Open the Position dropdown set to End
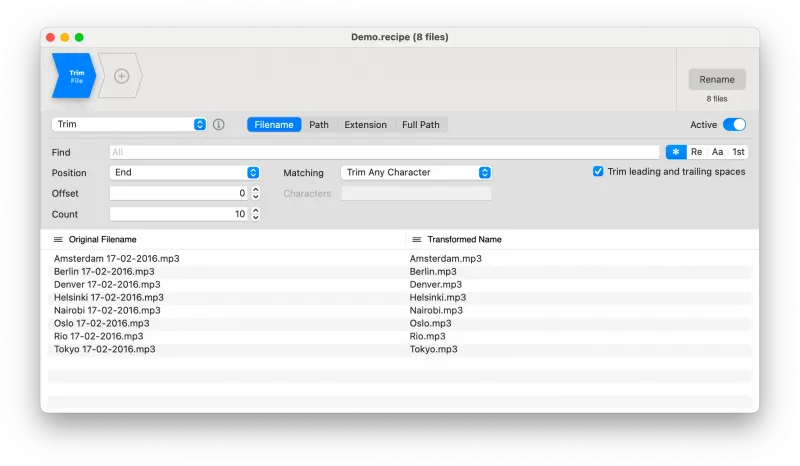Viewport: 800px width, 466px height. 185,173
